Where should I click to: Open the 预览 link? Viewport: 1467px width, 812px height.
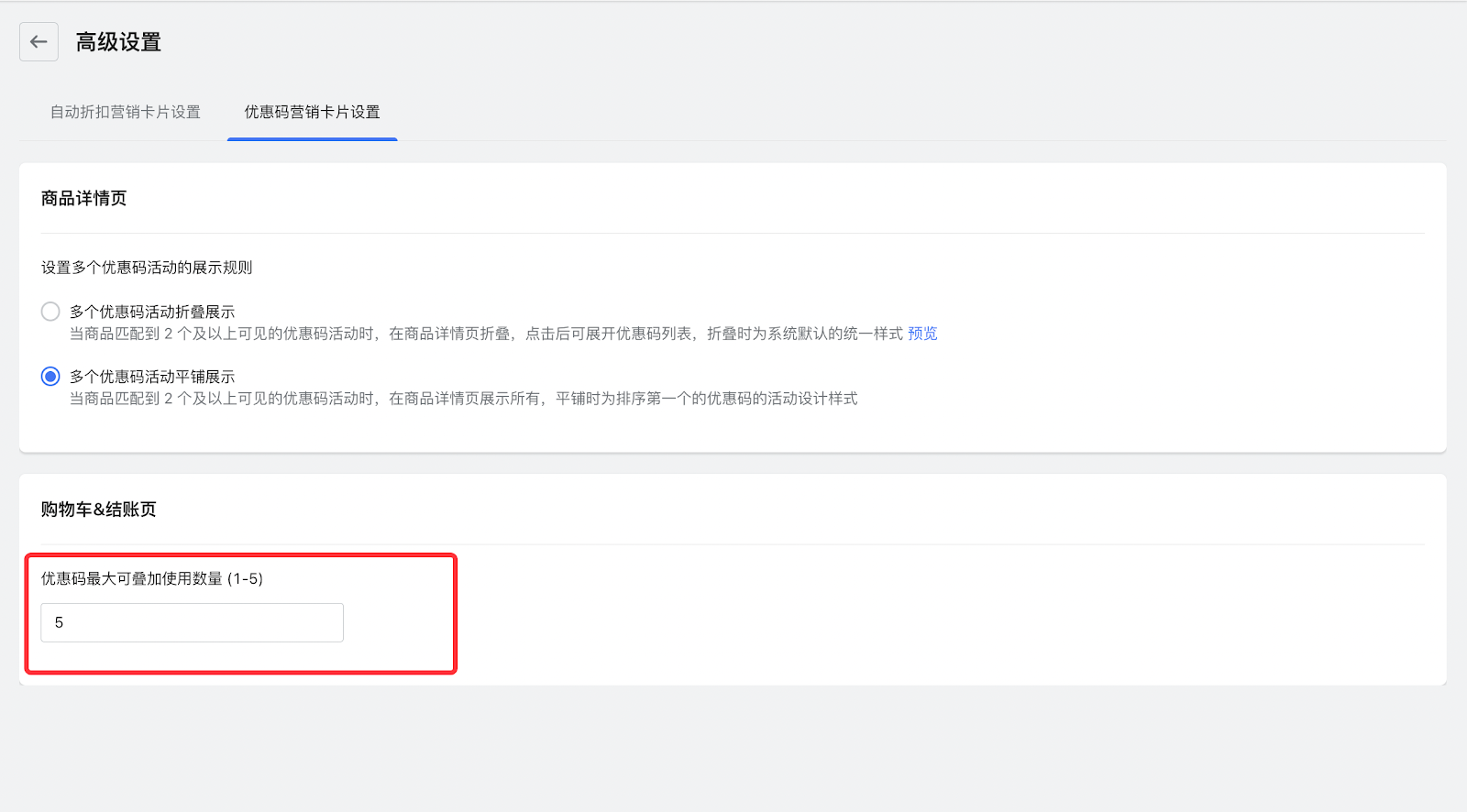pyautogui.click(x=922, y=334)
